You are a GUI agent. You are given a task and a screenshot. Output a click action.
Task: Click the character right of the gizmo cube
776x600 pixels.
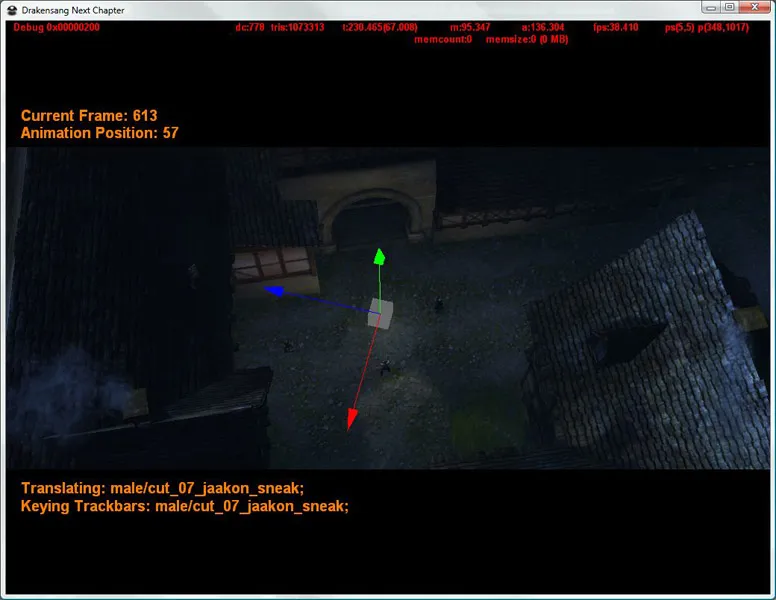click(x=438, y=303)
